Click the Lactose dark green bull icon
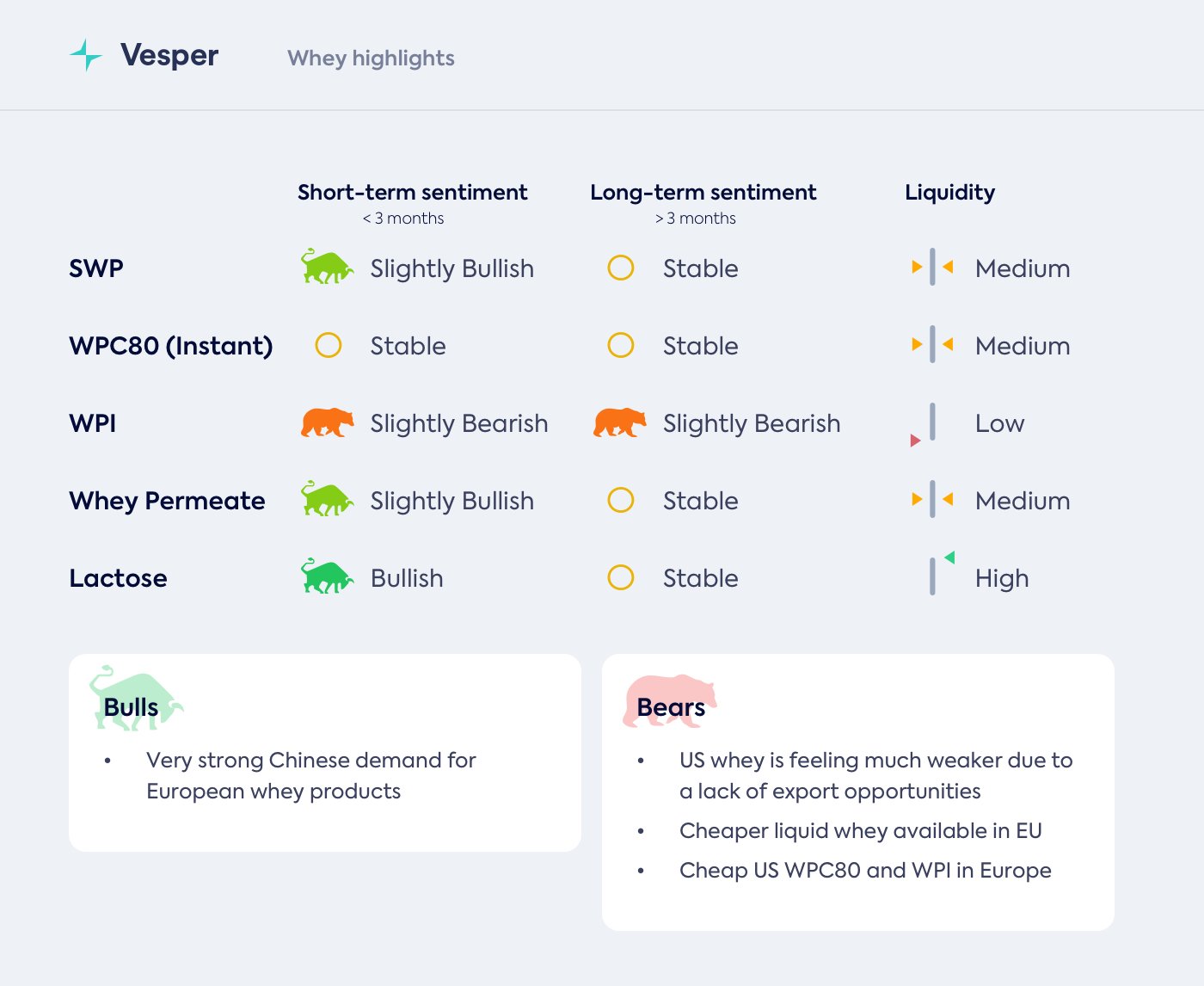 327,576
